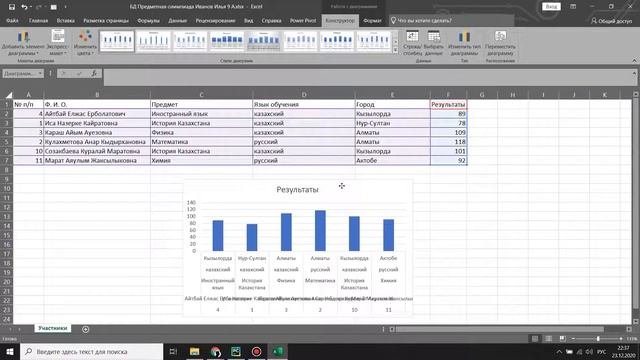Apply the first chart style thumbnail
This screenshot has height=360, width=640.
tap(117, 41)
